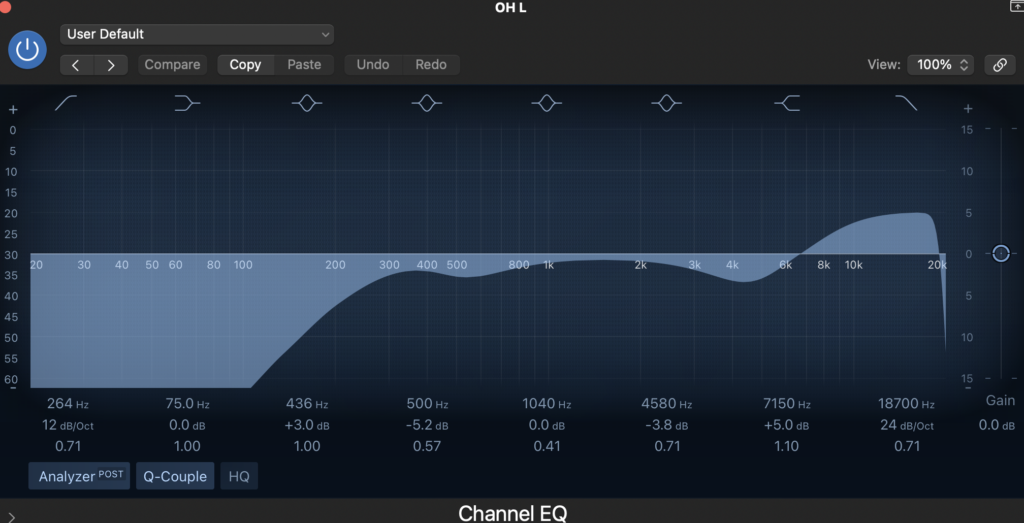Click the 4580 Hz frequency value field
This screenshot has width=1024, height=523.
tap(666, 404)
